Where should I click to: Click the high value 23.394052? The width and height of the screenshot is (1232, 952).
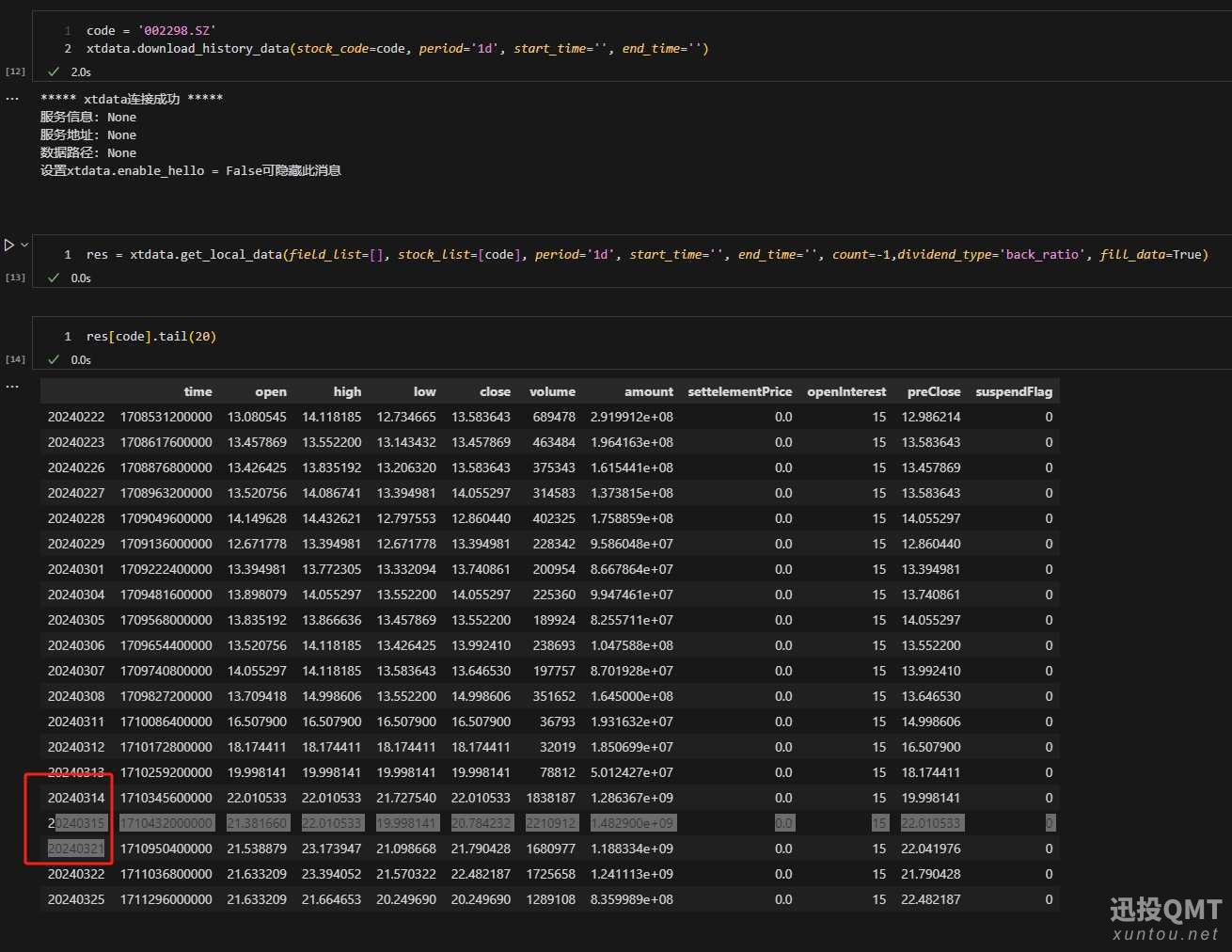331,874
